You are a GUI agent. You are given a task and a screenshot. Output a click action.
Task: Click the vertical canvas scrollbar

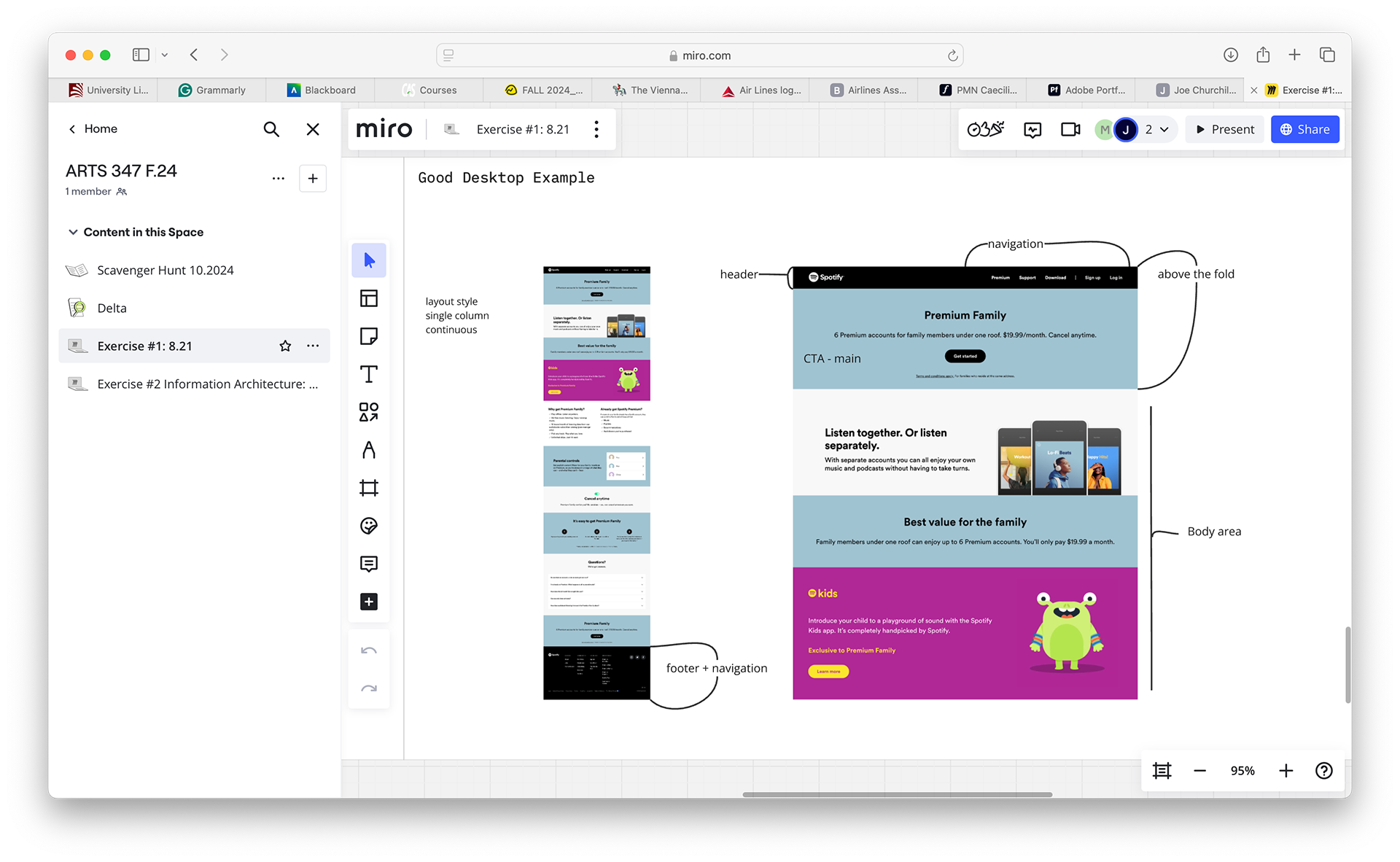[x=1347, y=664]
